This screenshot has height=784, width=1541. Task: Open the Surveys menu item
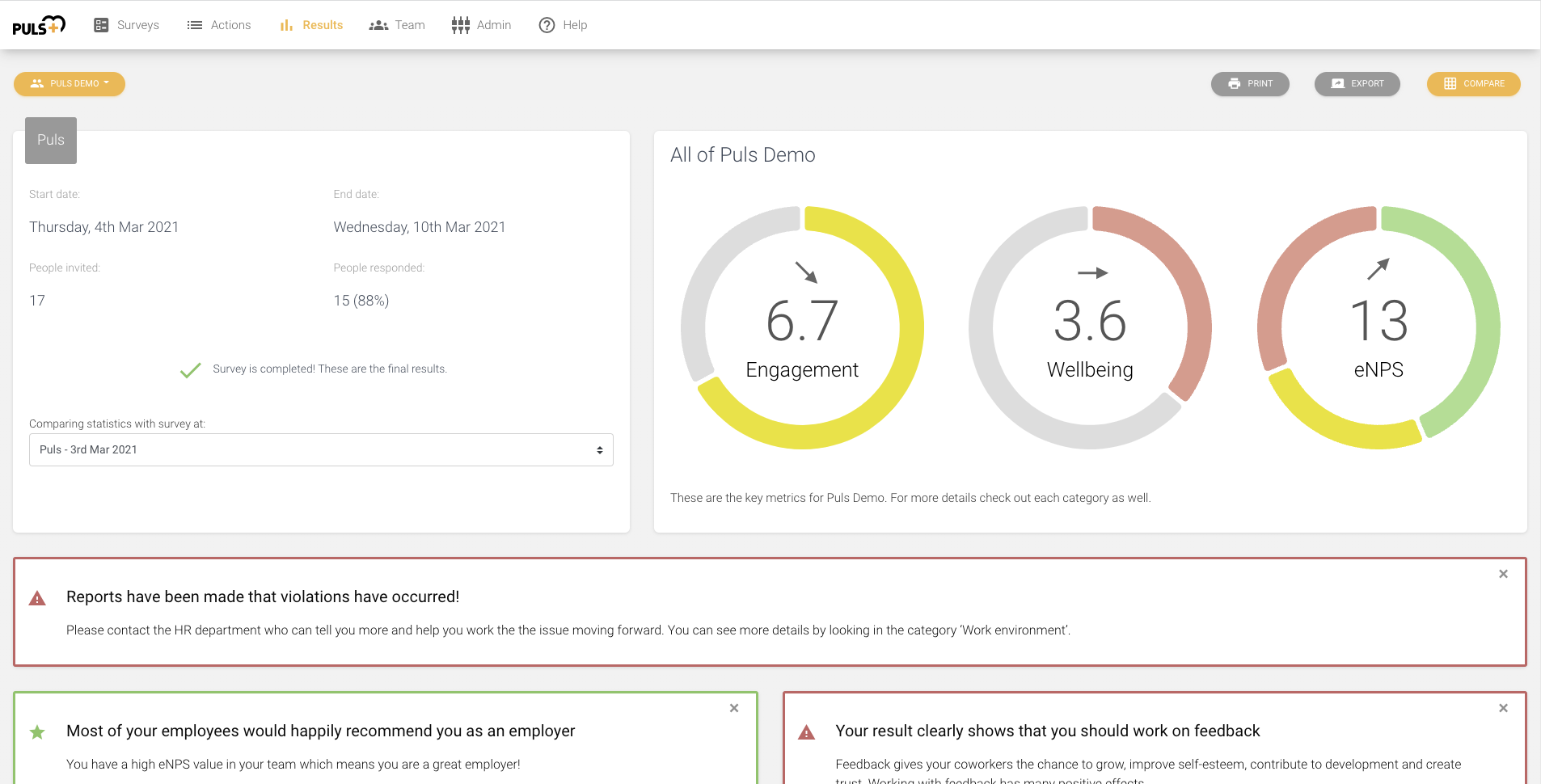(x=127, y=25)
